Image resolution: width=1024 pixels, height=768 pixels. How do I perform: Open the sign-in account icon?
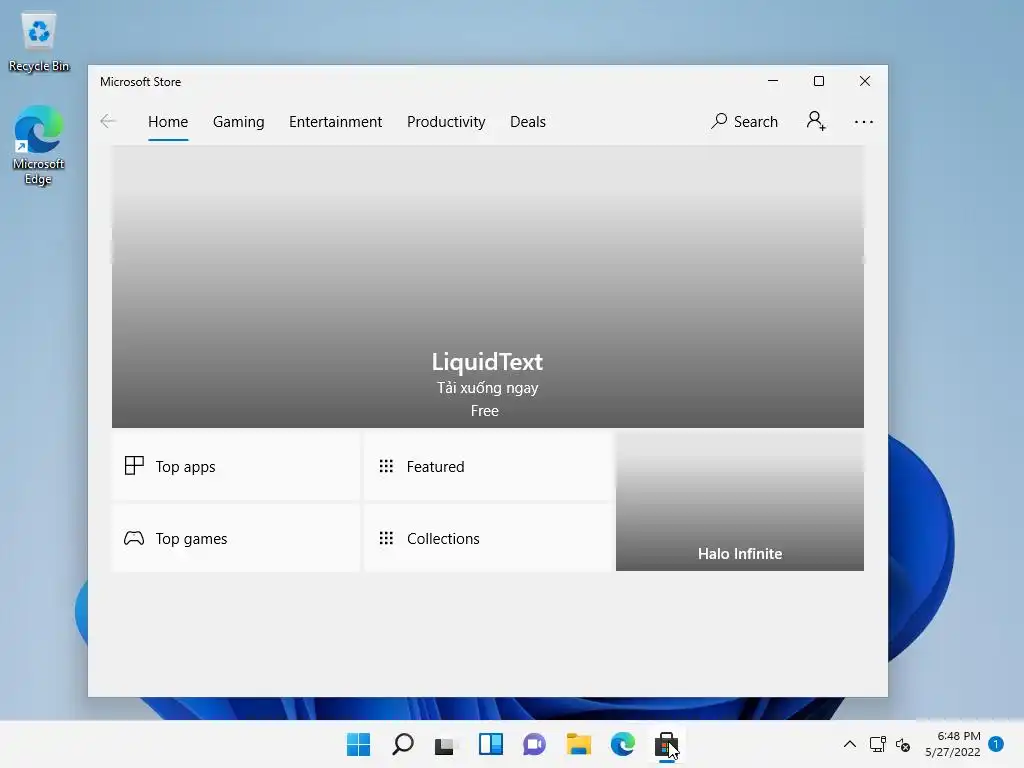click(x=816, y=121)
